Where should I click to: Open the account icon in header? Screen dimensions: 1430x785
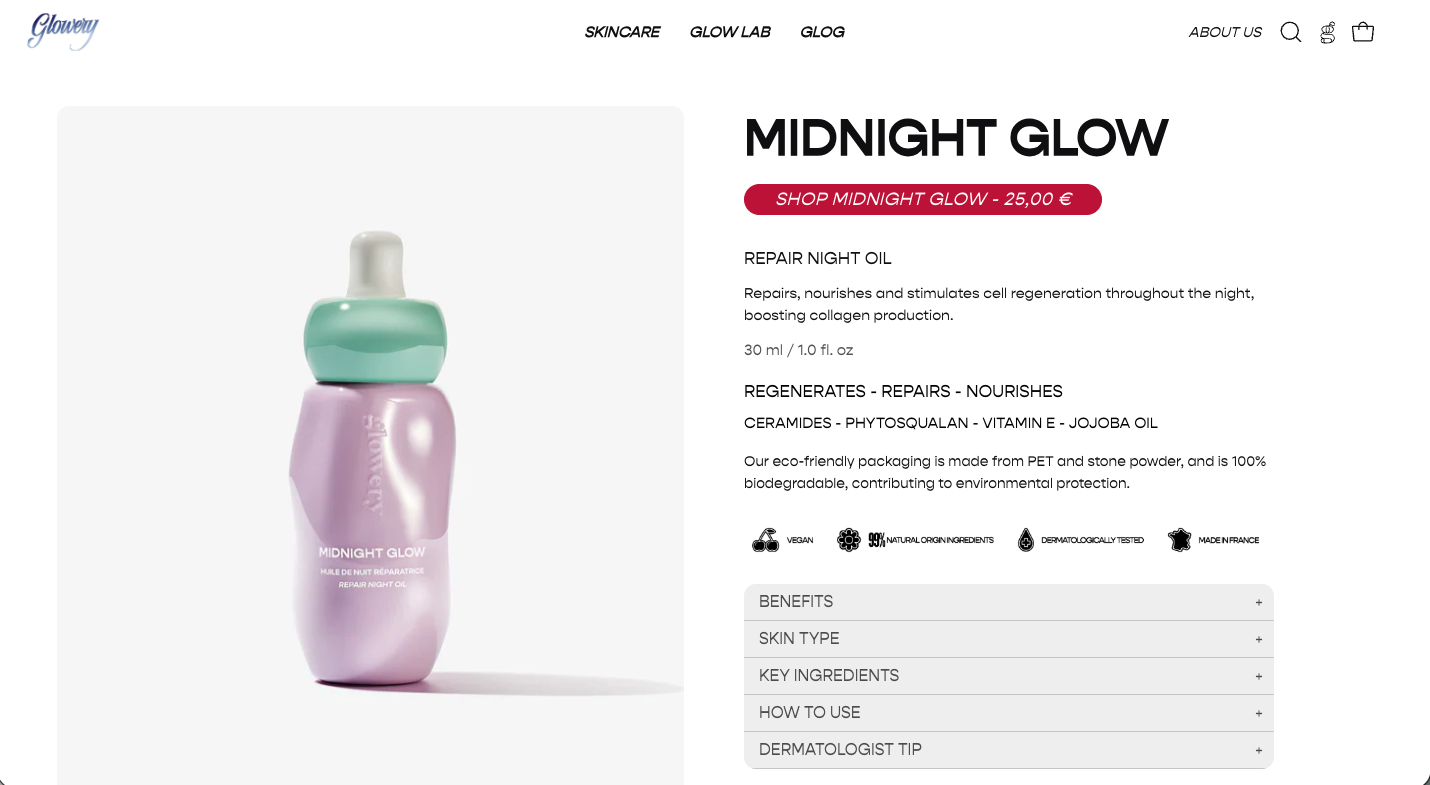click(1327, 32)
